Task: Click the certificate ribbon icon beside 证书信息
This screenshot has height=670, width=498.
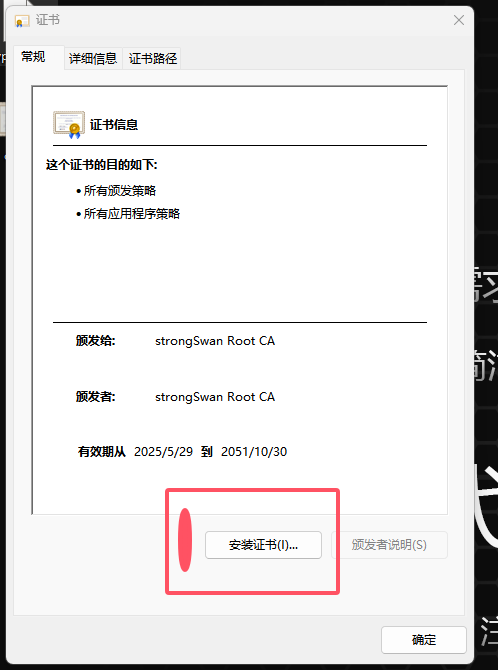Action: click(x=69, y=125)
